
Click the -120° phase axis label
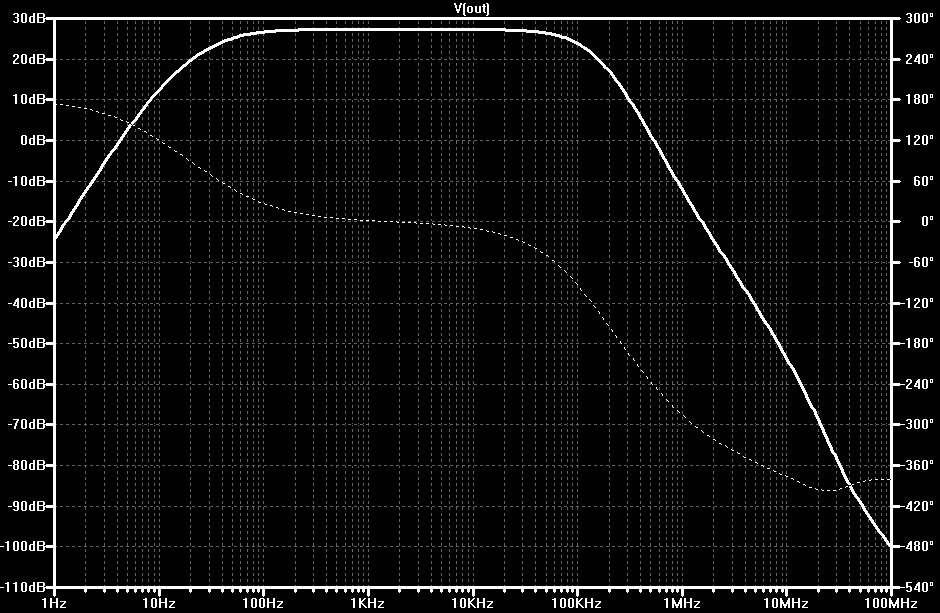pyautogui.click(x=917, y=303)
